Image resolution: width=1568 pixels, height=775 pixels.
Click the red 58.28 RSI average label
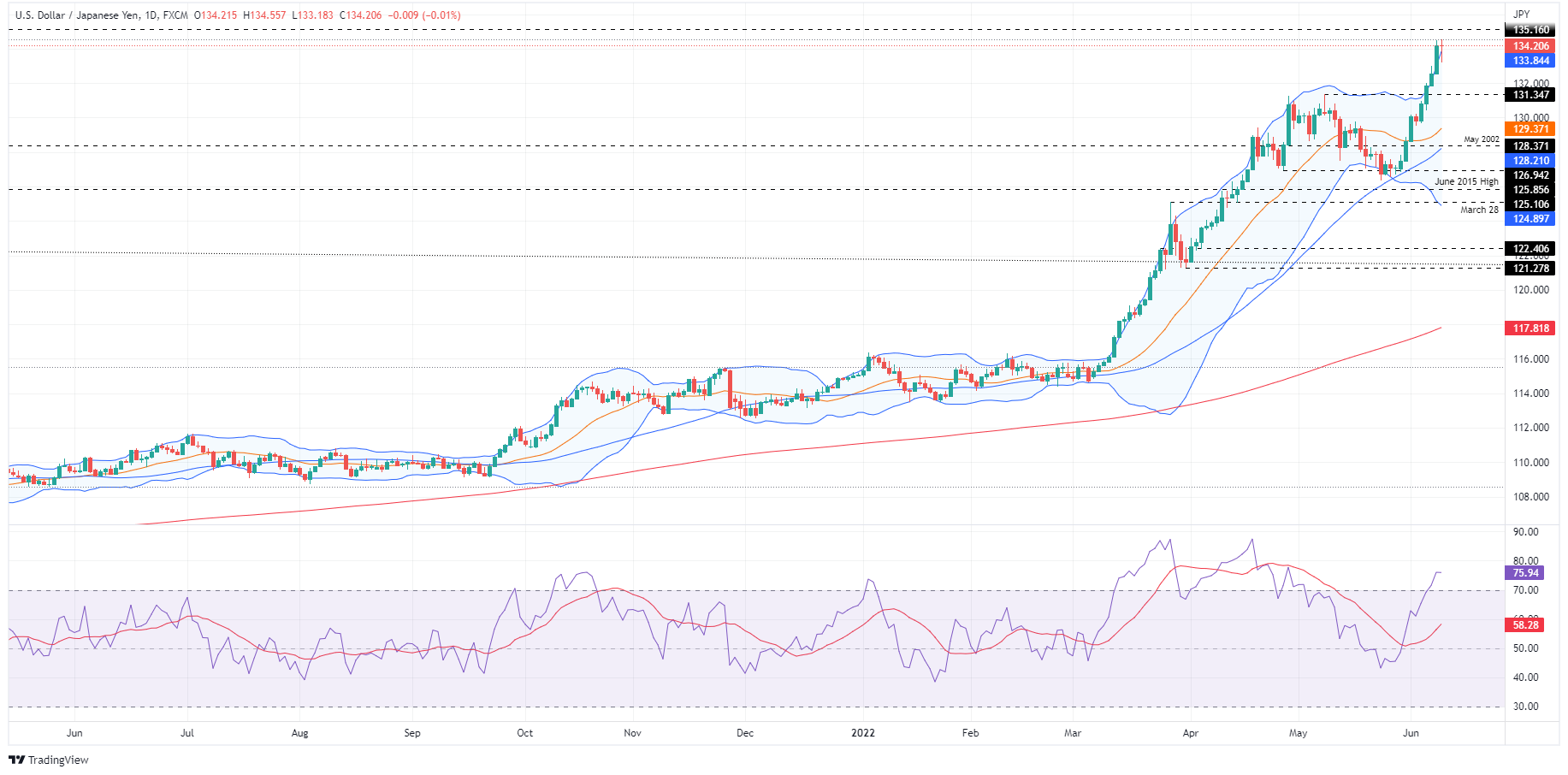1524,625
